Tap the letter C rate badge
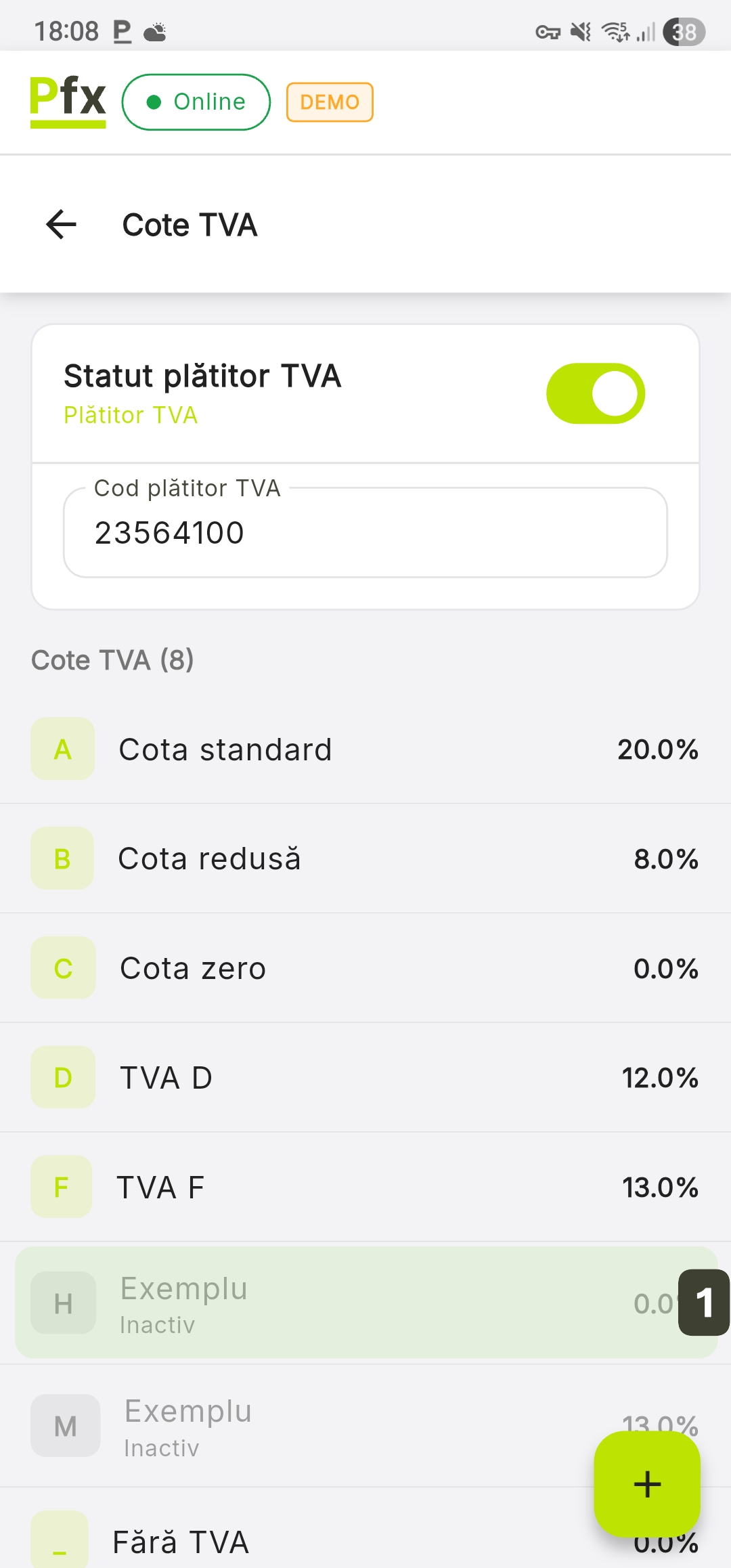The height and width of the screenshot is (1568, 731). pyautogui.click(x=63, y=968)
